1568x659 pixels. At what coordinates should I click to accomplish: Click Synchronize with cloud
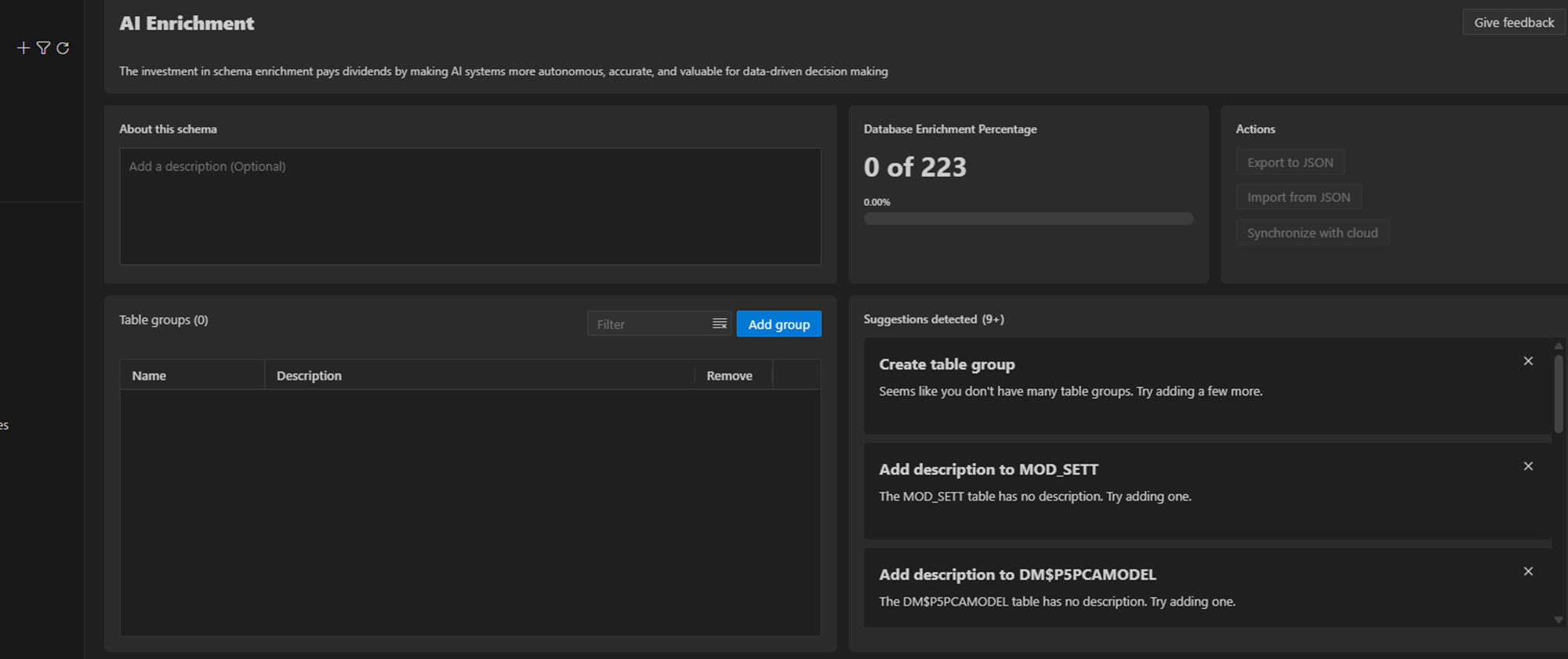click(1312, 232)
